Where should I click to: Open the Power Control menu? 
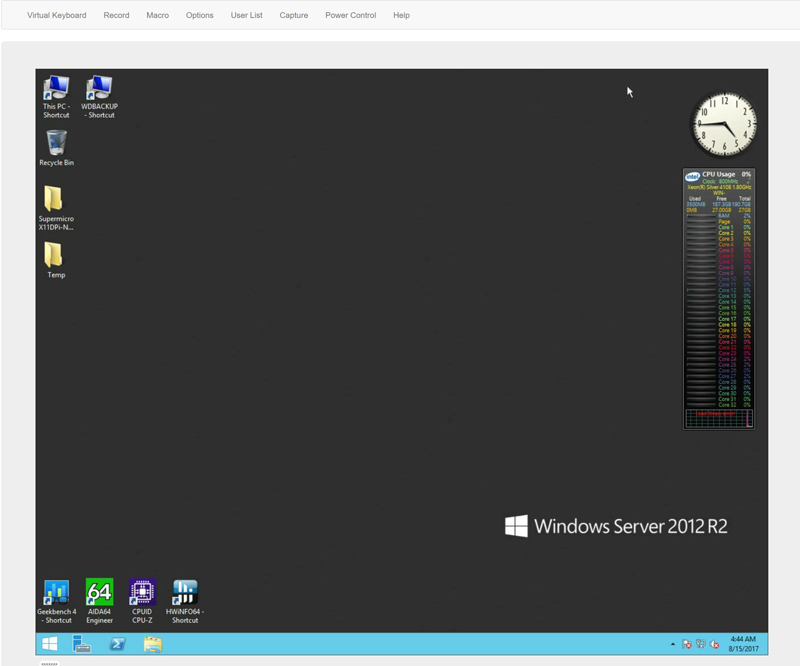click(x=351, y=15)
